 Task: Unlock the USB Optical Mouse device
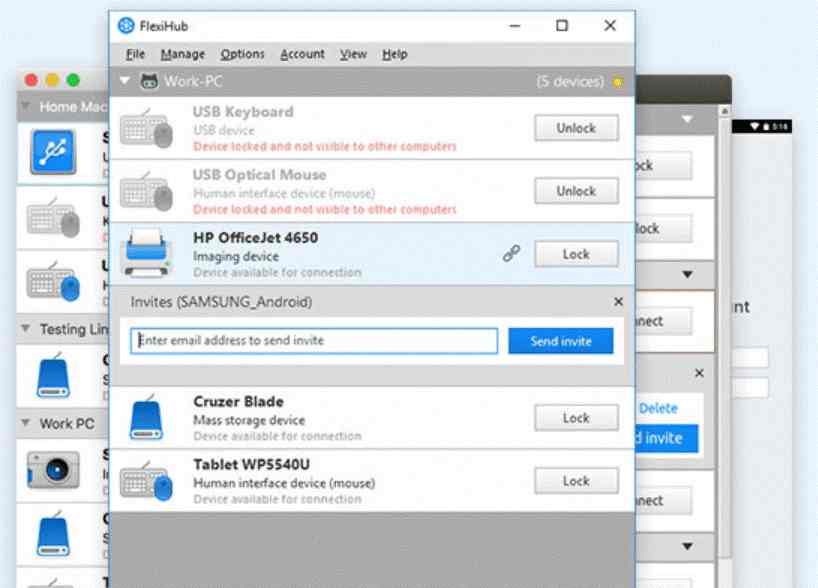(576, 191)
